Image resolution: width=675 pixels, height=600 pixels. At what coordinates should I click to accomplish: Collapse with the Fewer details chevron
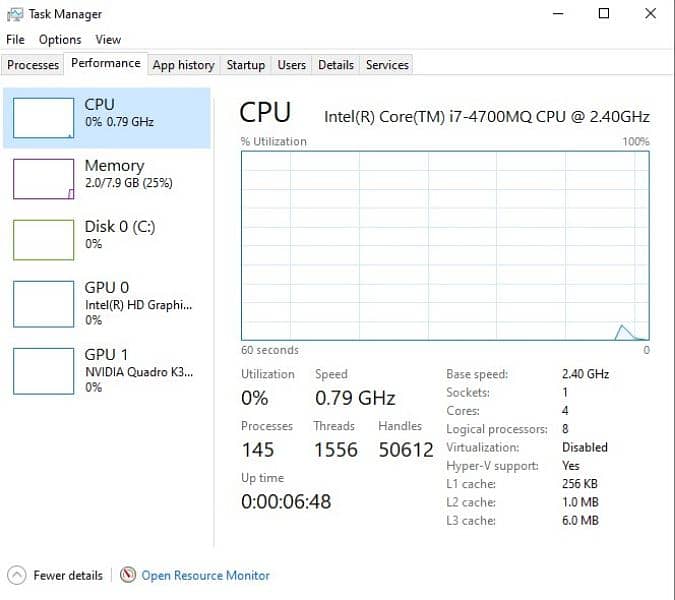coord(17,575)
